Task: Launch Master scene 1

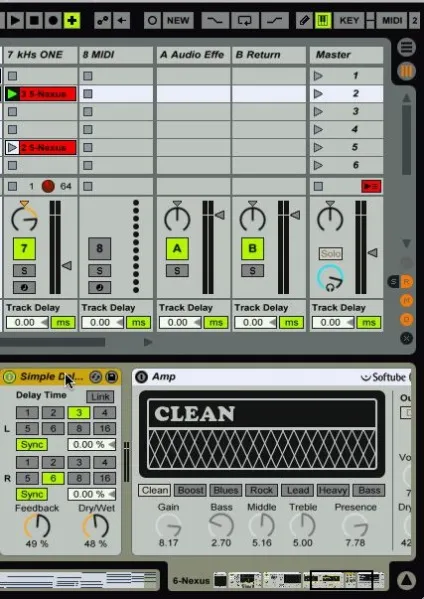Action: [318, 76]
